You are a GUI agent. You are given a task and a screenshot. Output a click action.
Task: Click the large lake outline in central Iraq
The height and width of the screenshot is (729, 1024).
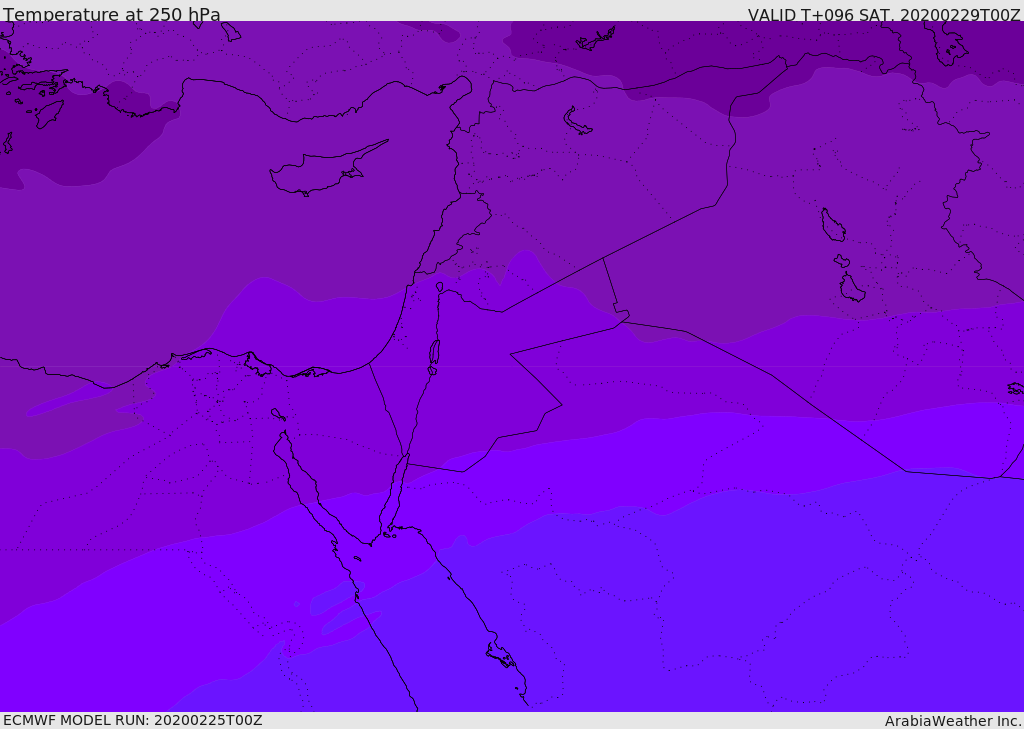(832, 225)
